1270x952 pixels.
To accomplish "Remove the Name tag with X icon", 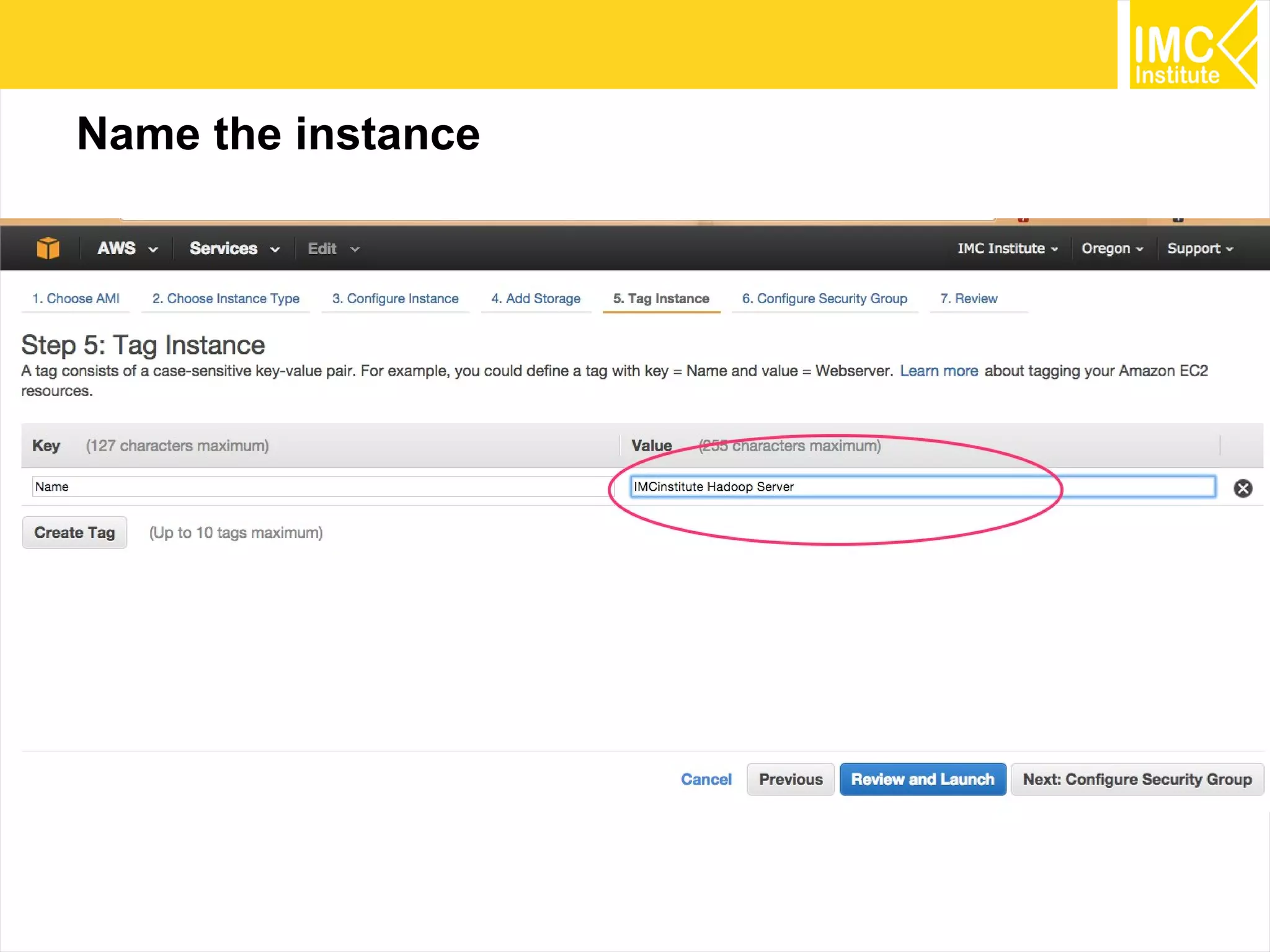I will [x=1242, y=488].
